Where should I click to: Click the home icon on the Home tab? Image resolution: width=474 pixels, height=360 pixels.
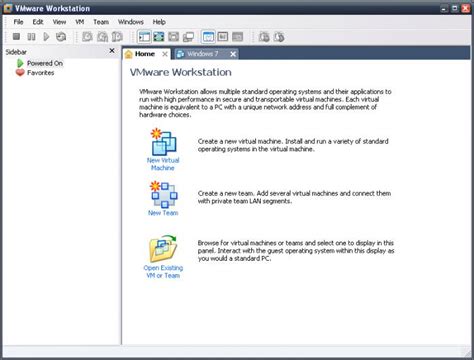[x=128, y=54]
